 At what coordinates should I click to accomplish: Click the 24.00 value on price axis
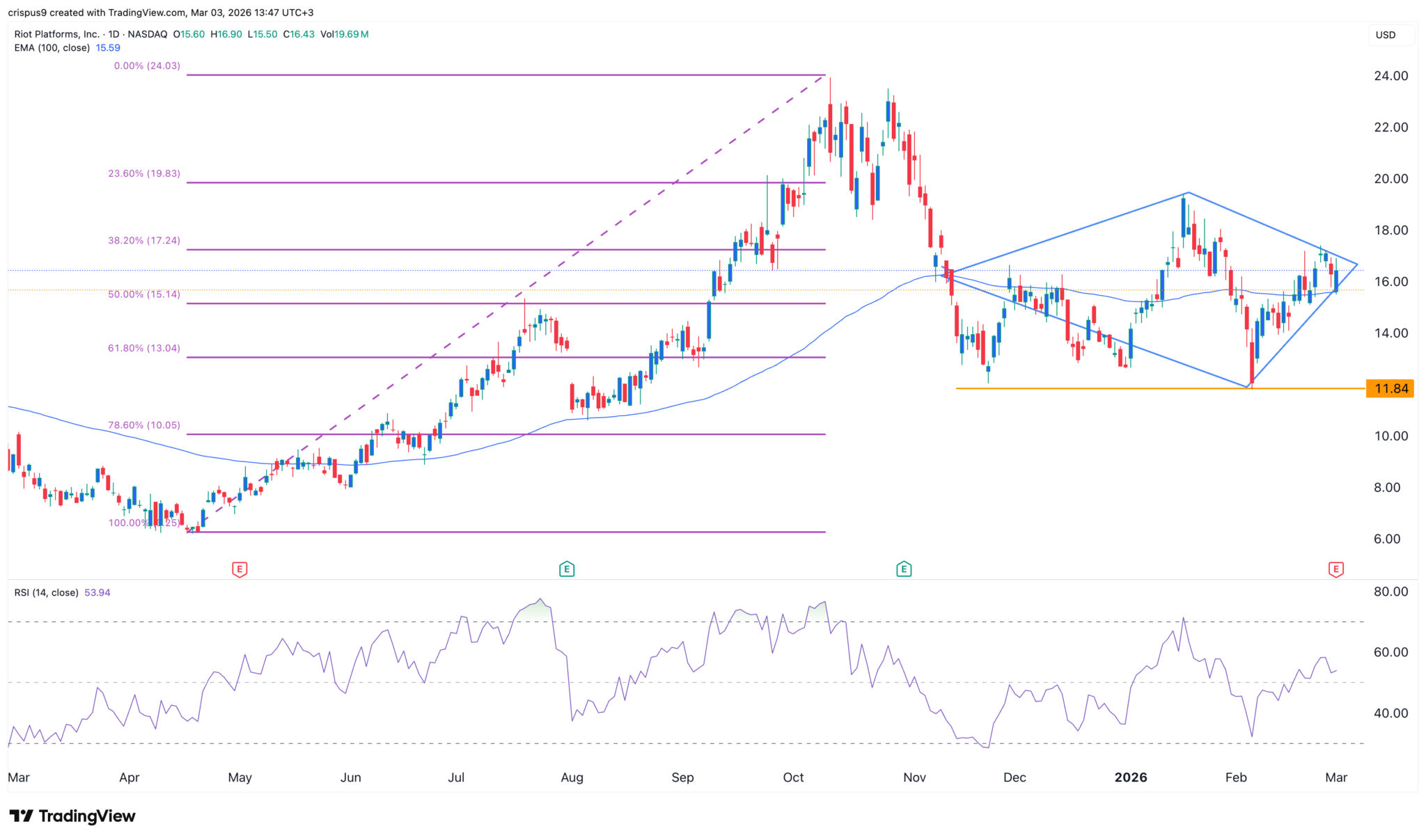pyautogui.click(x=1390, y=76)
